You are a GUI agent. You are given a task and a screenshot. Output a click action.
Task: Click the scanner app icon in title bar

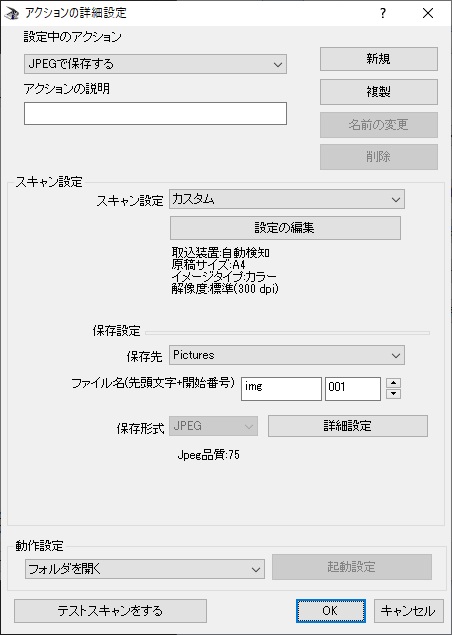[11, 13]
